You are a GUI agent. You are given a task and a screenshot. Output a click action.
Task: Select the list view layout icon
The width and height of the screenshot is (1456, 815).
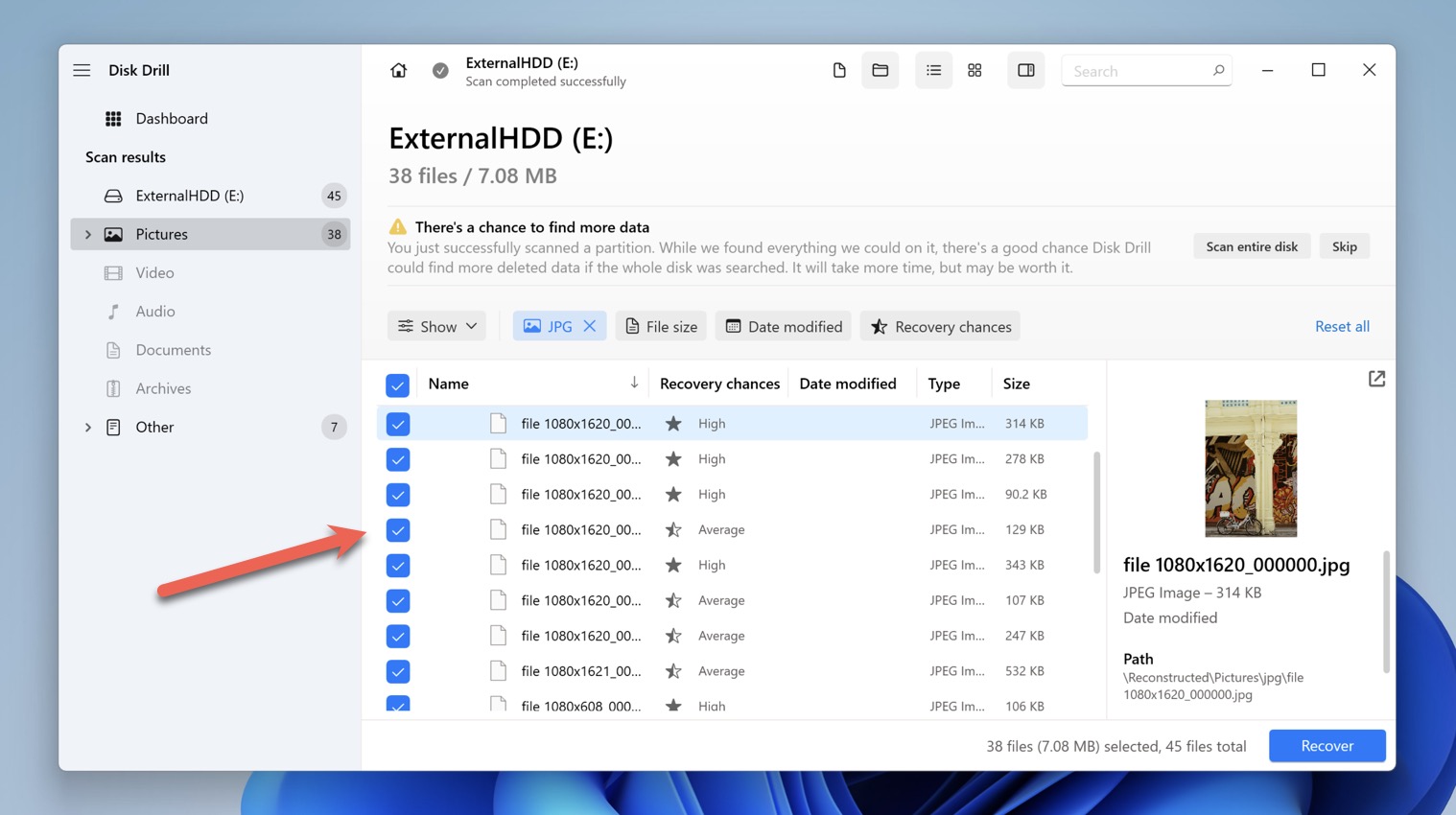[933, 70]
